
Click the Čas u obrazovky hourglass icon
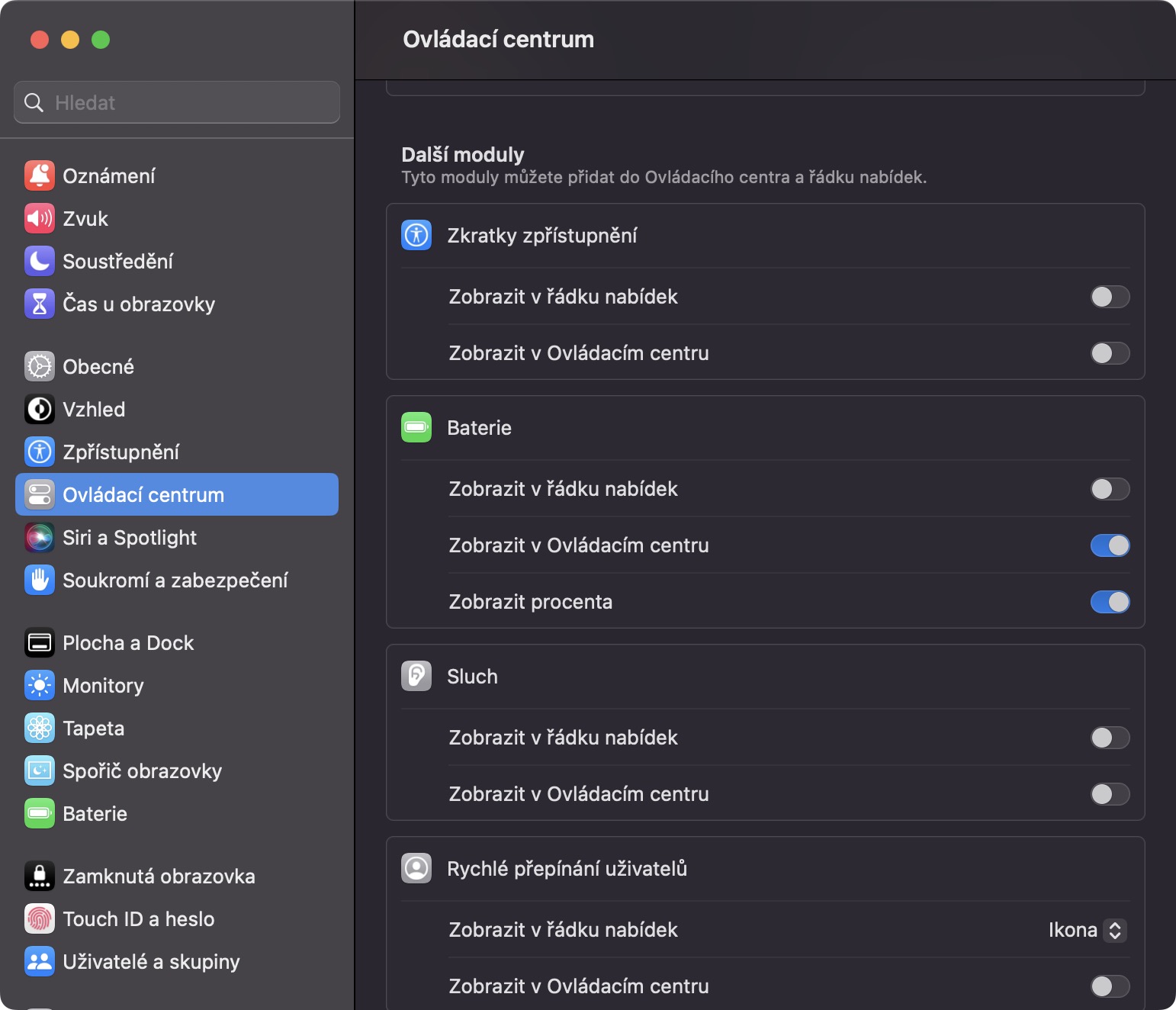(x=40, y=304)
